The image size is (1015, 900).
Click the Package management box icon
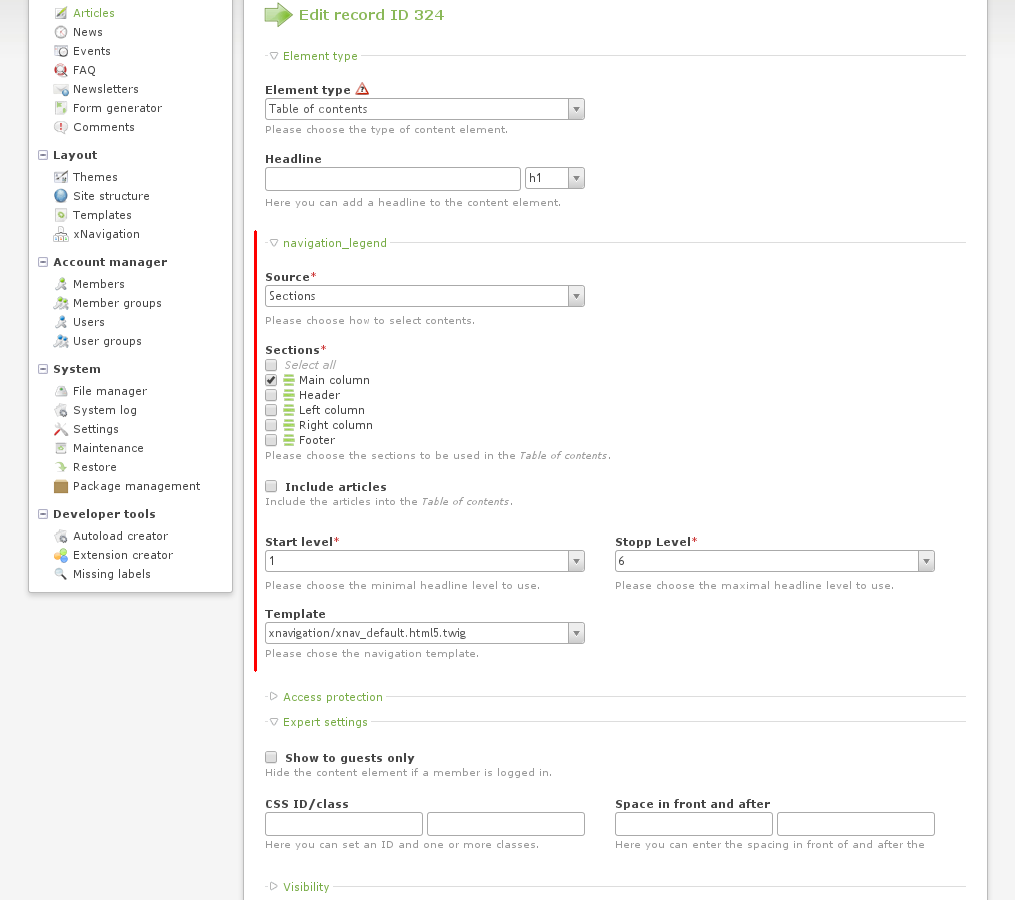pyautogui.click(x=61, y=486)
